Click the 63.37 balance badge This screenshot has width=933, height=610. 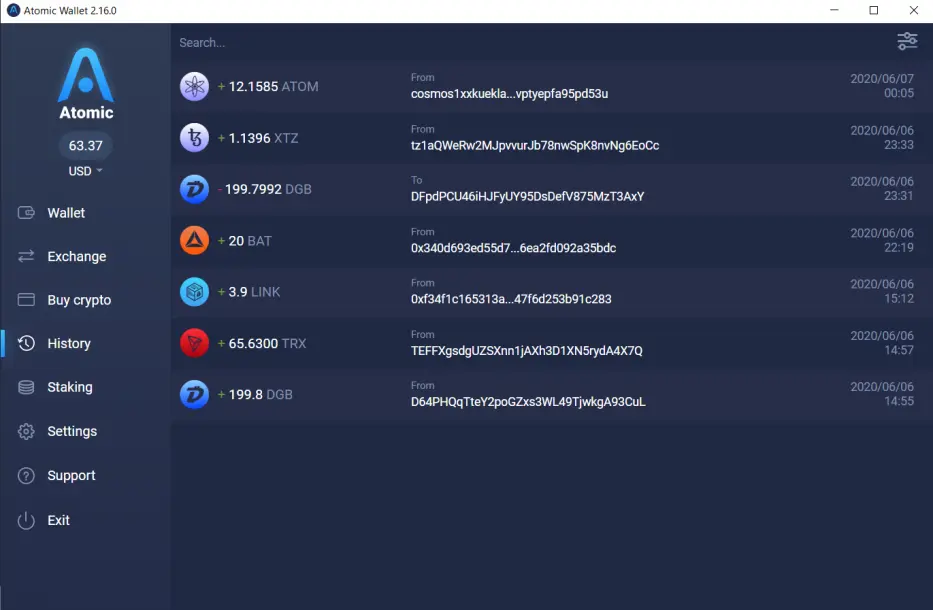click(x=86, y=145)
